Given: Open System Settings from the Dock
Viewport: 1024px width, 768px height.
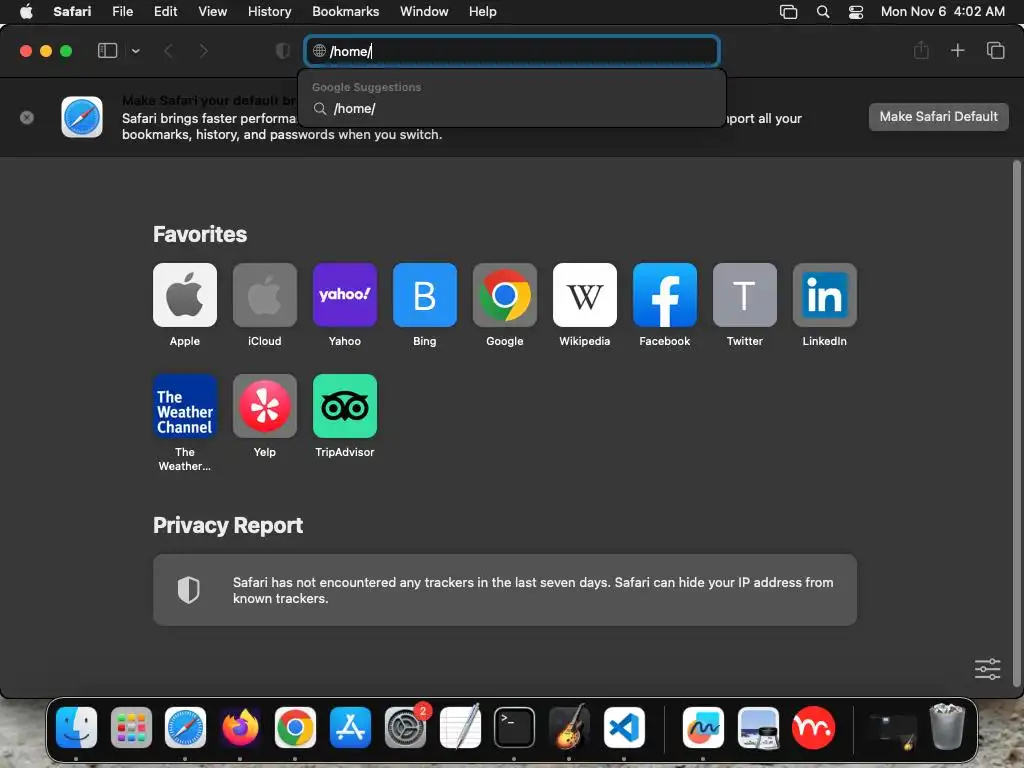Looking at the screenshot, I should tap(405, 727).
